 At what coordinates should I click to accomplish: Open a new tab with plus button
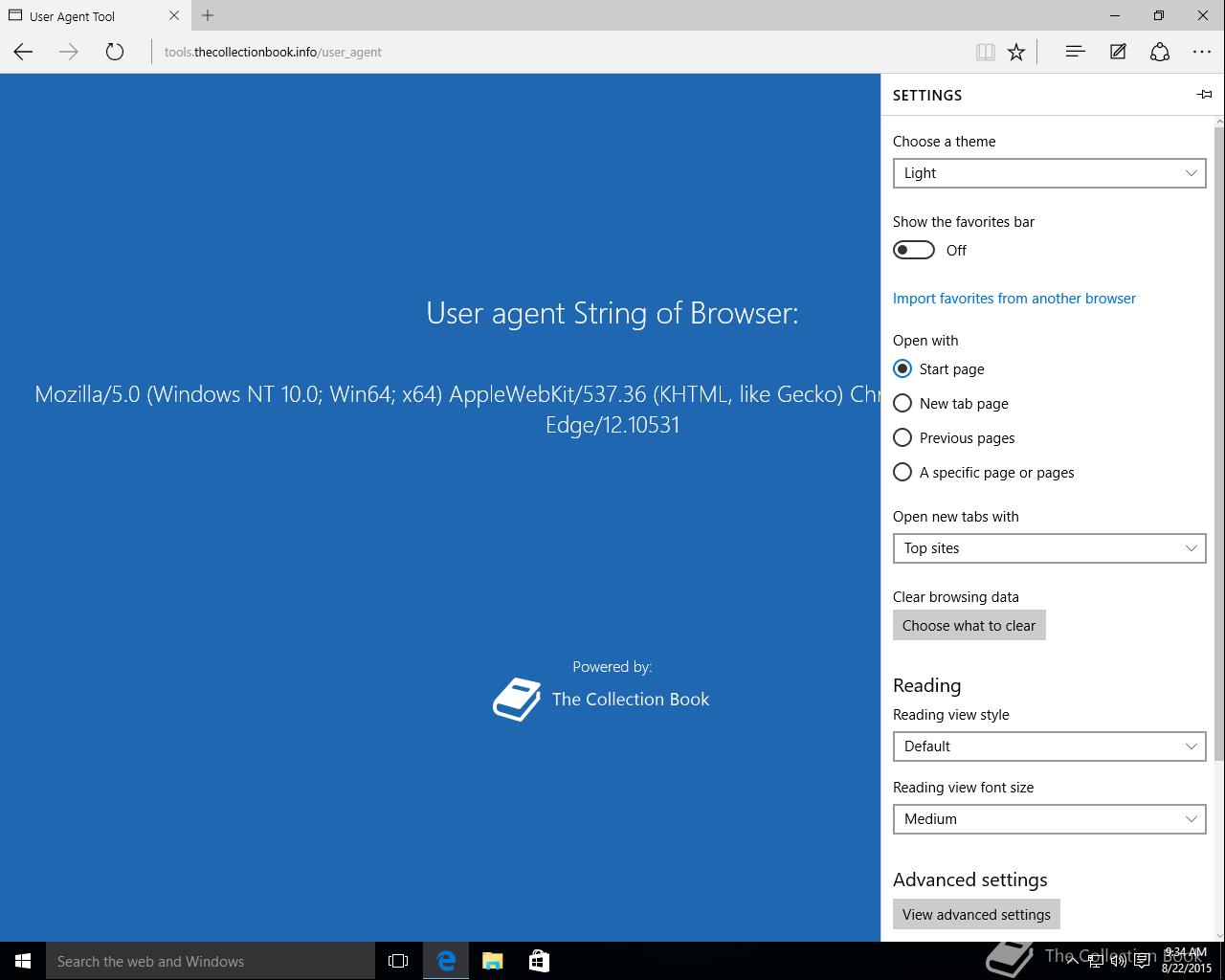(x=208, y=15)
